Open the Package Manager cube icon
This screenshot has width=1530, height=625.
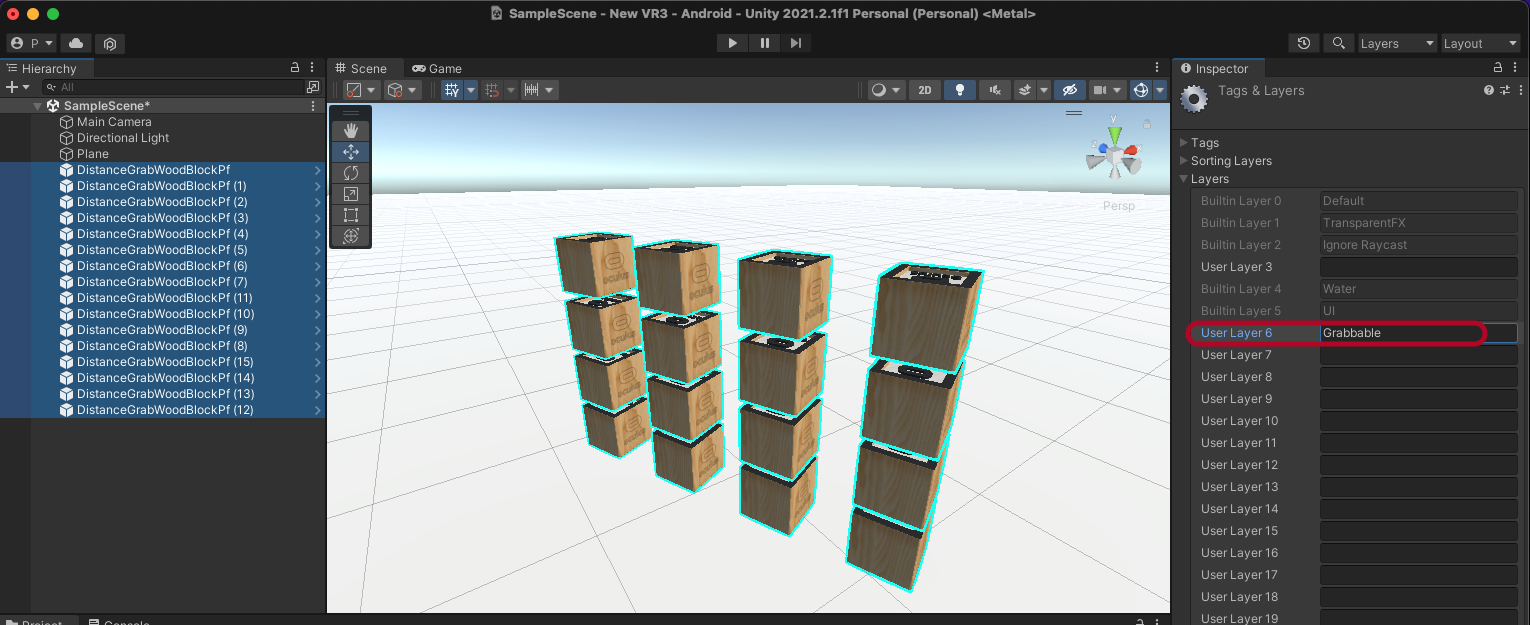pyautogui.click(x=110, y=44)
